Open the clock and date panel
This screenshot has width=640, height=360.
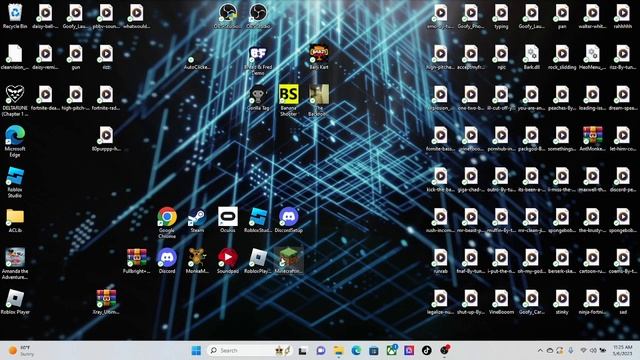click(x=622, y=351)
